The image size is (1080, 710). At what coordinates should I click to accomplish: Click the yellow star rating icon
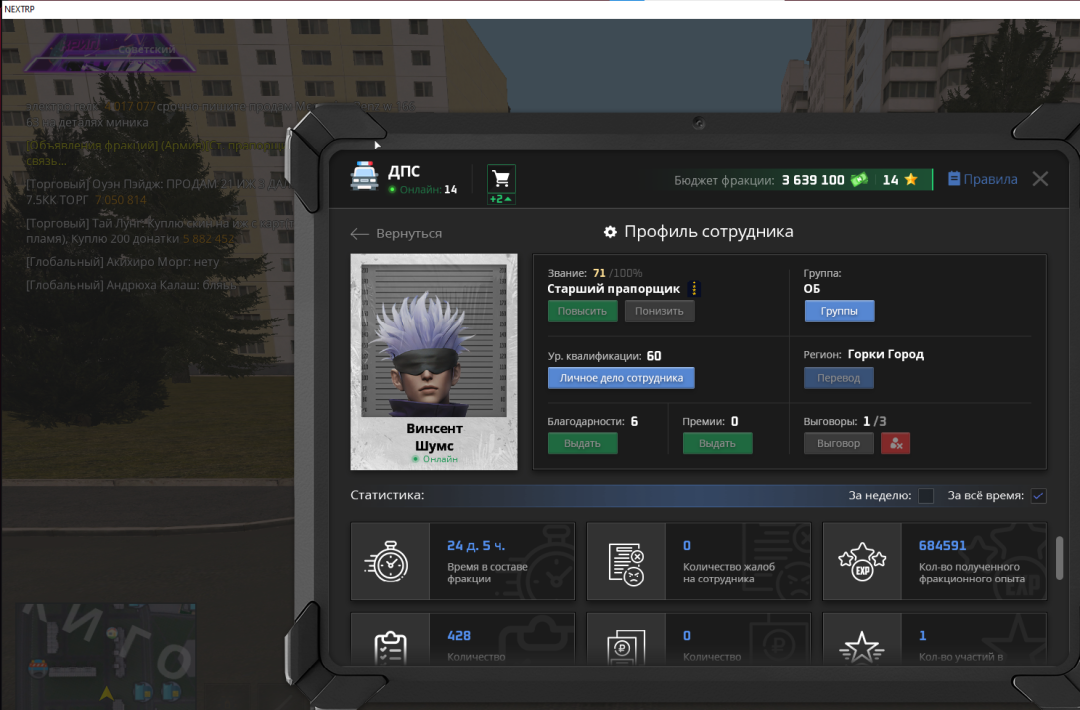coord(910,180)
